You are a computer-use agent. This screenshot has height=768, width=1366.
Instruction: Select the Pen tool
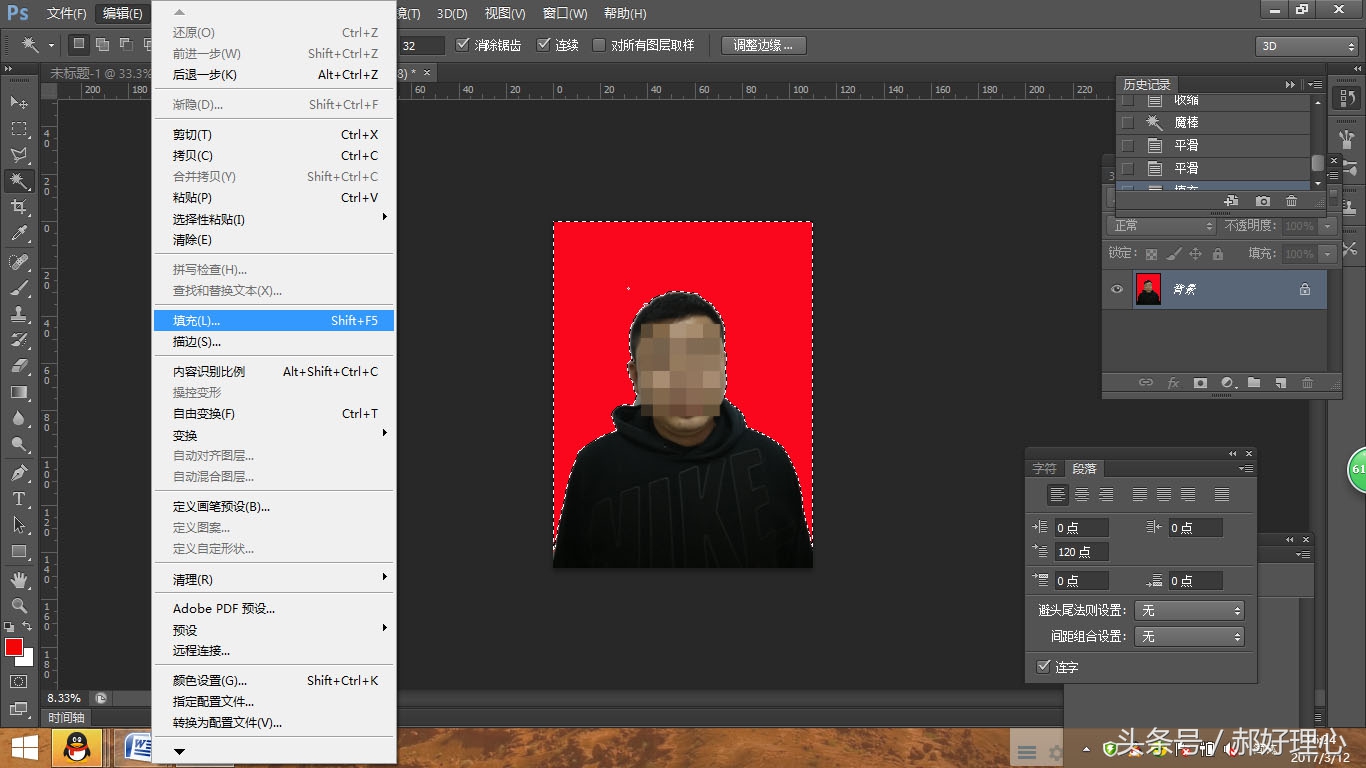(x=19, y=472)
